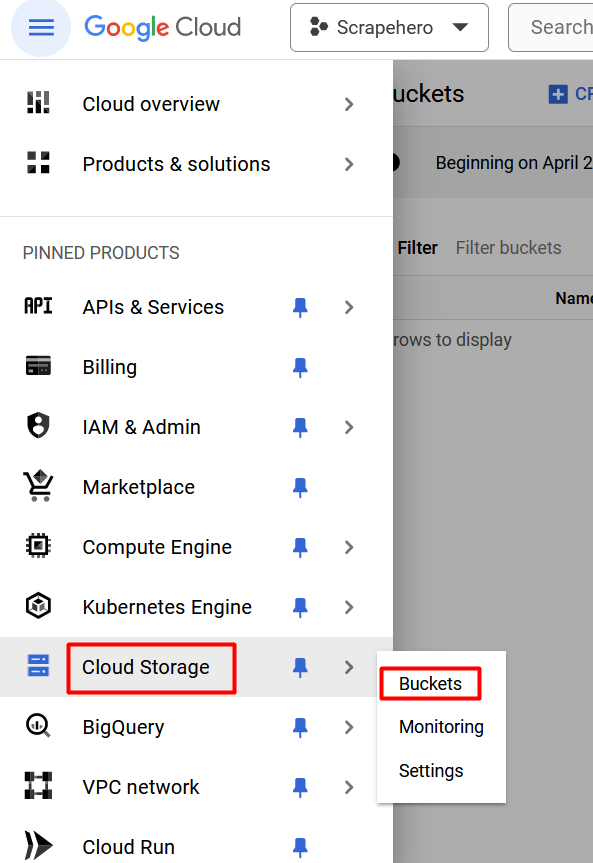Click the BigQuery magnifier icon

coord(38,725)
